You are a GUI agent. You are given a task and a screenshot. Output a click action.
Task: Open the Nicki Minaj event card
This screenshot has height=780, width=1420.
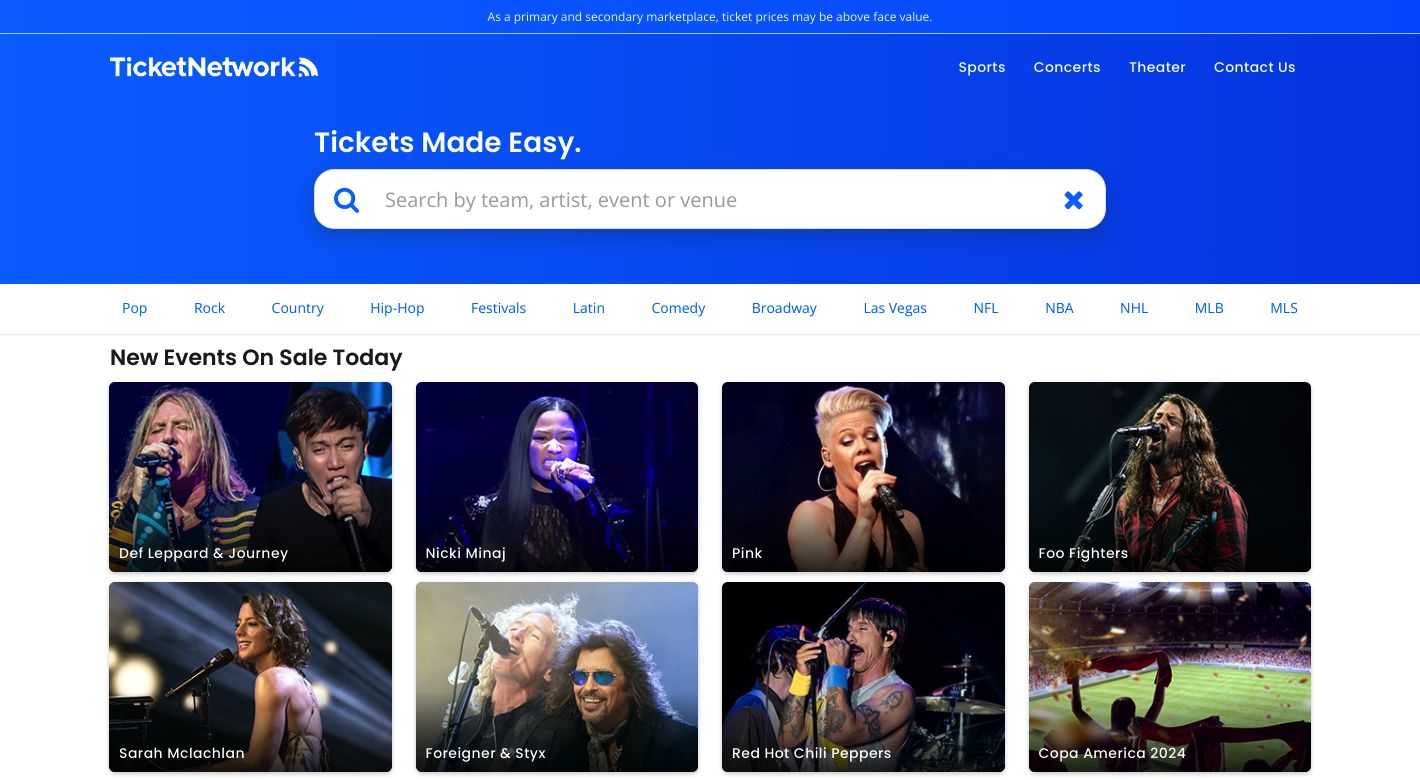[x=557, y=477]
